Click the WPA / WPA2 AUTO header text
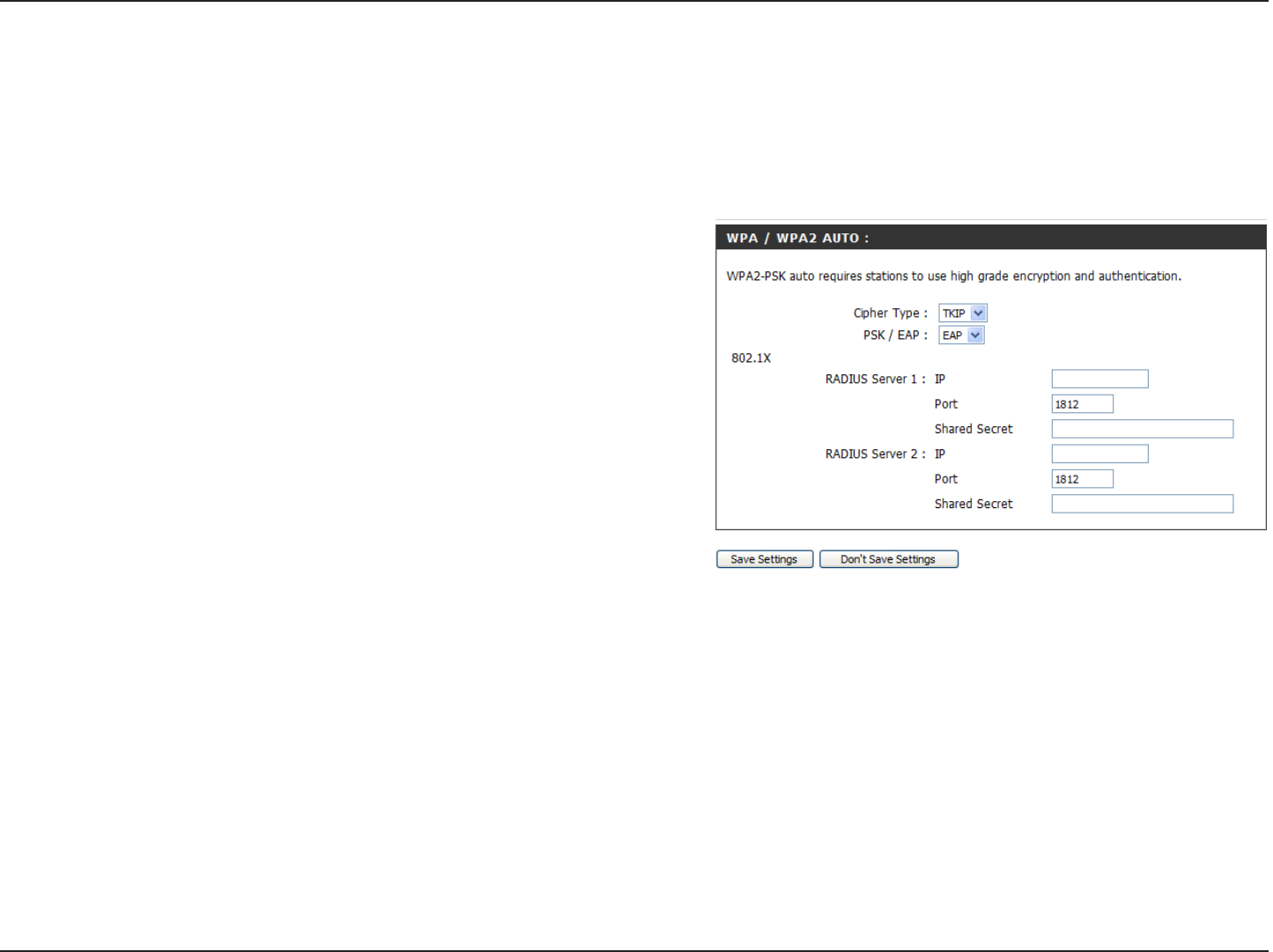Viewport: 1273px width, 952px height. click(797, 238)
